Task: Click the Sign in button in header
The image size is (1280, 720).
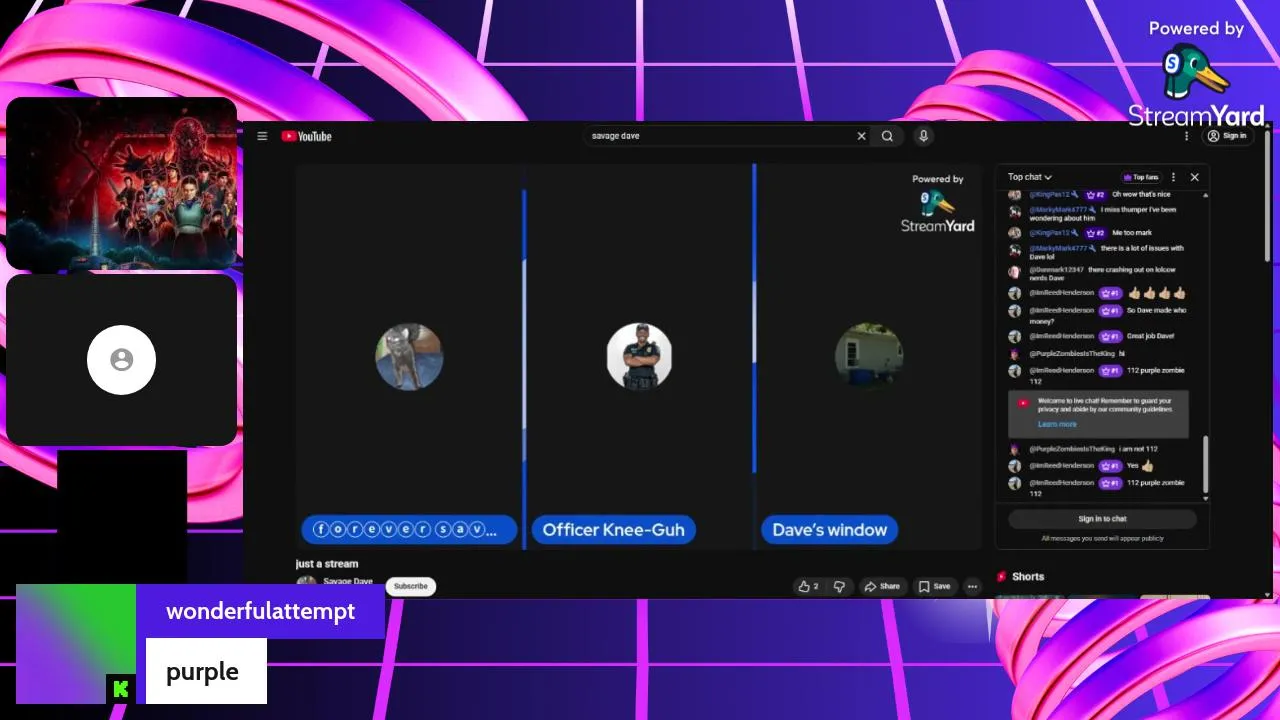Action: point(1227,136)
